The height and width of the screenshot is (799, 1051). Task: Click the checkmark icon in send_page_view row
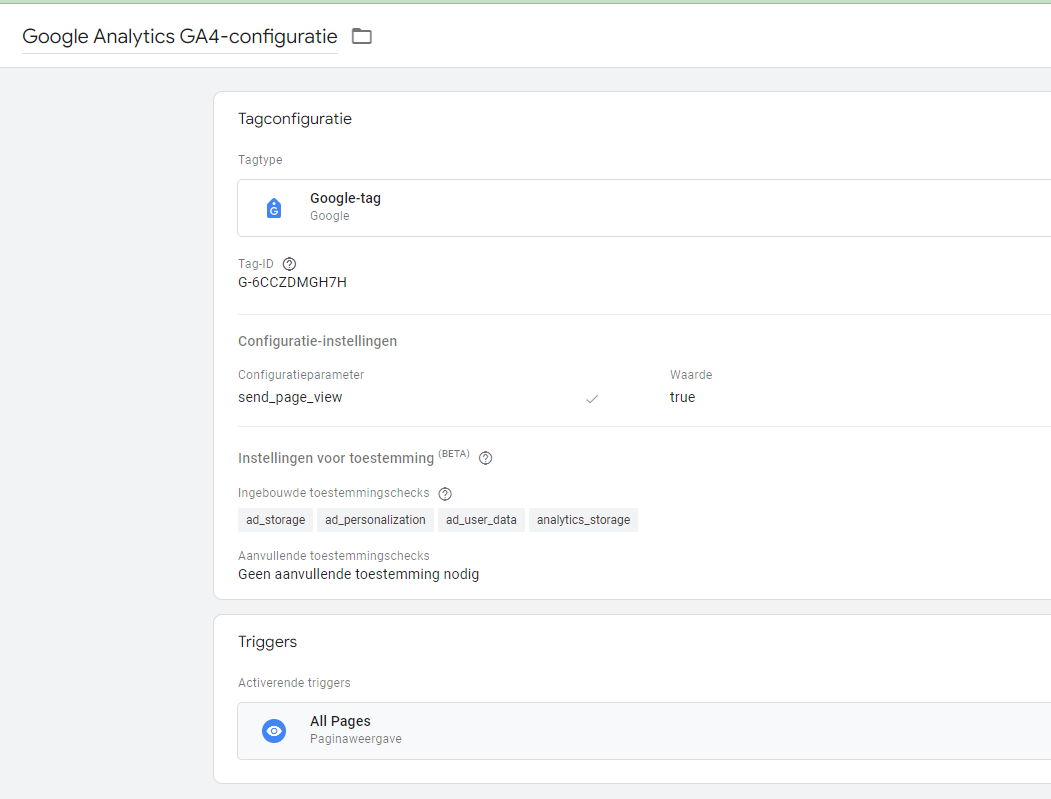592,399
